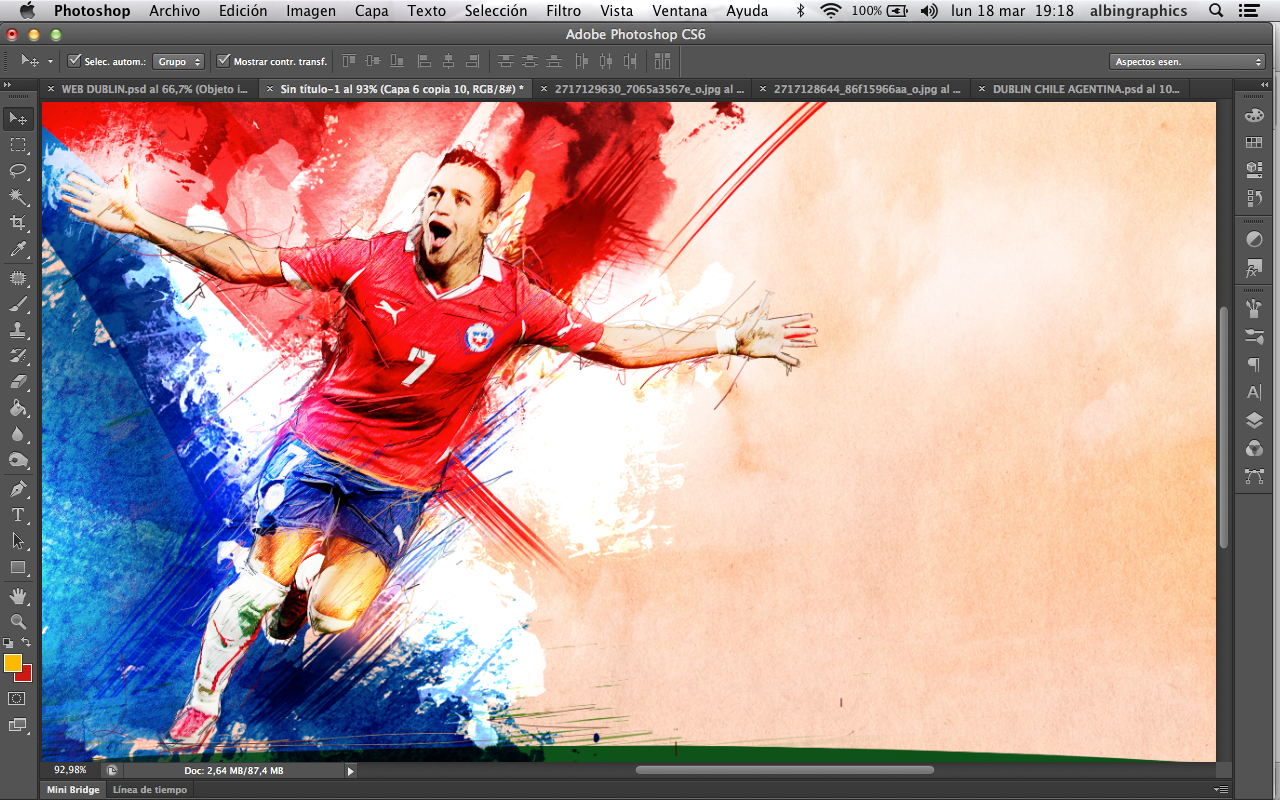
Task: Open the Aspectos esen. workspace dropdown
Action: coord(1188,62)
